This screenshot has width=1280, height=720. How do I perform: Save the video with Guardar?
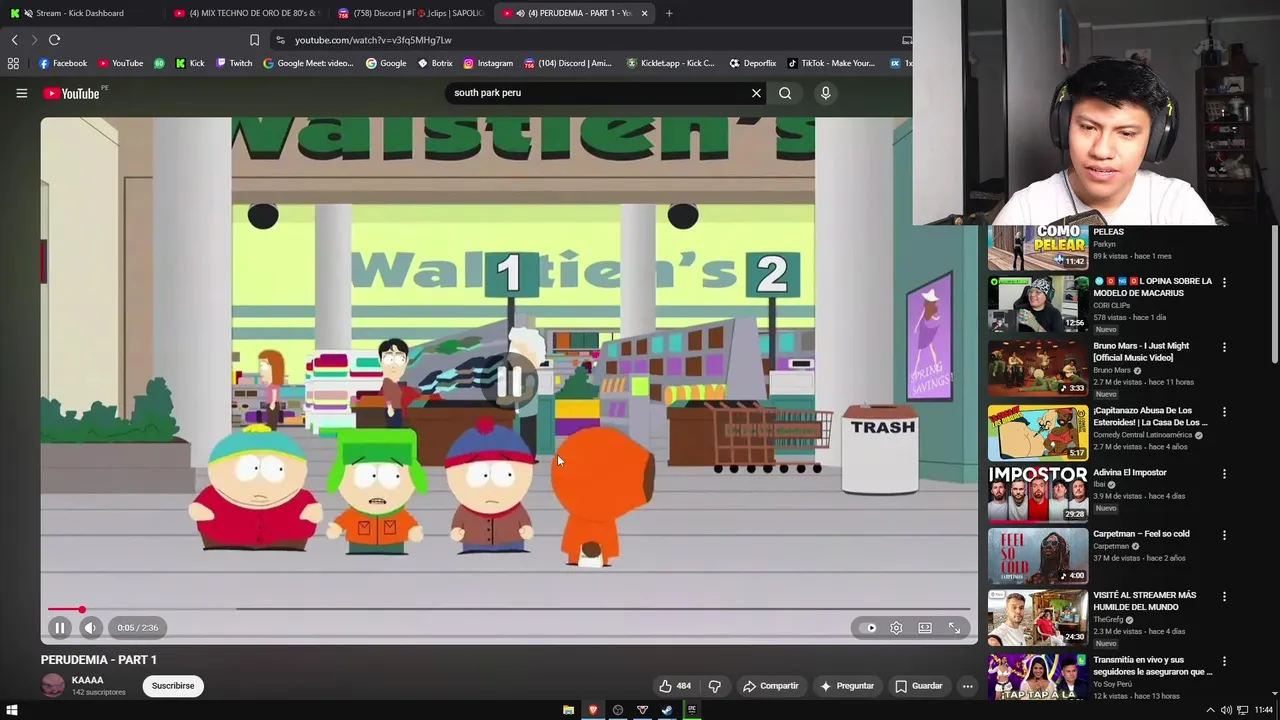point(918,686)
